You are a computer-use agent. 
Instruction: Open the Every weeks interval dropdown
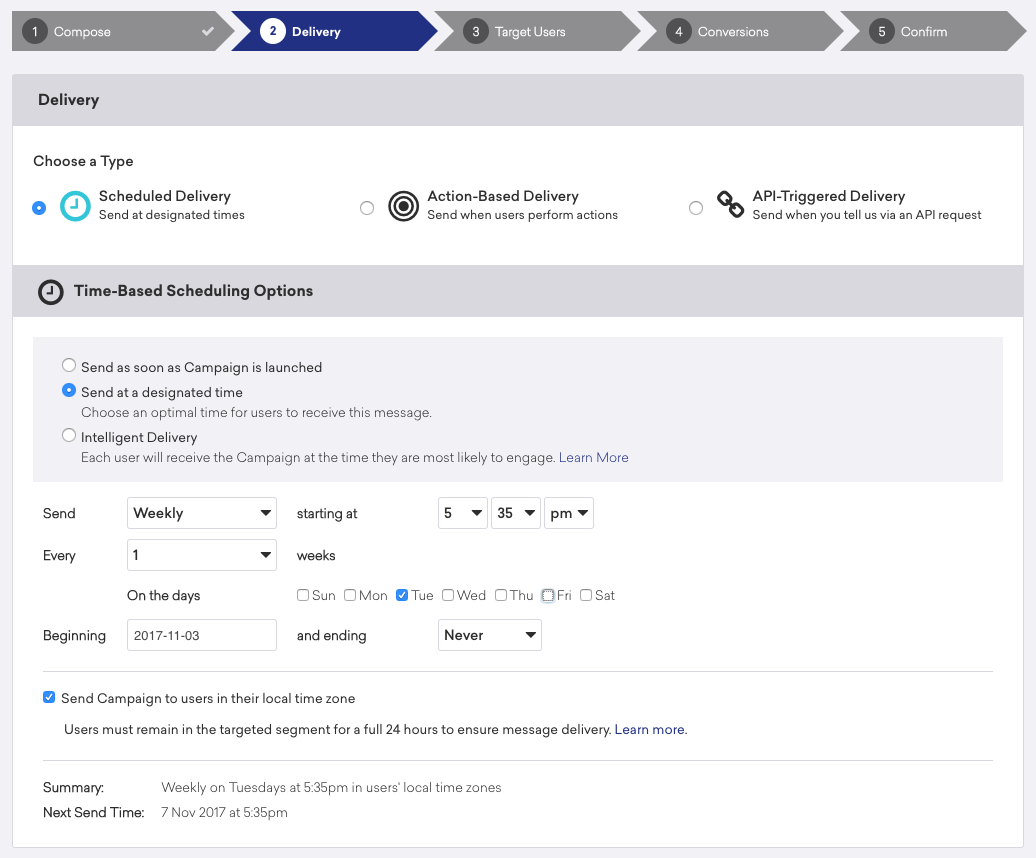tap(202, 555)
